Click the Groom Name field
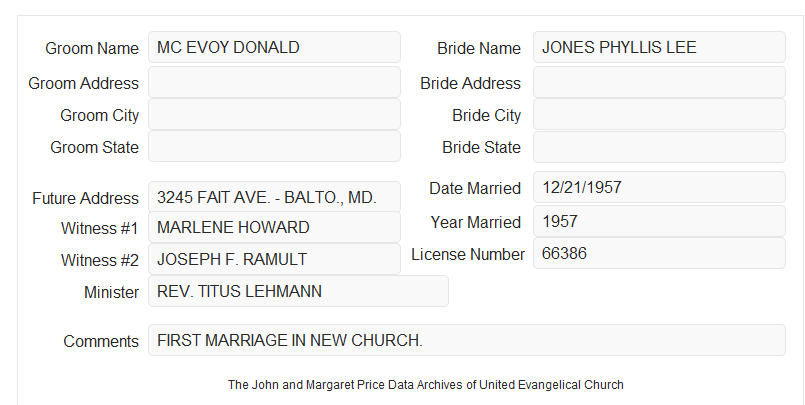The height and width of the screenshot is (405, 805). (274, 47)
